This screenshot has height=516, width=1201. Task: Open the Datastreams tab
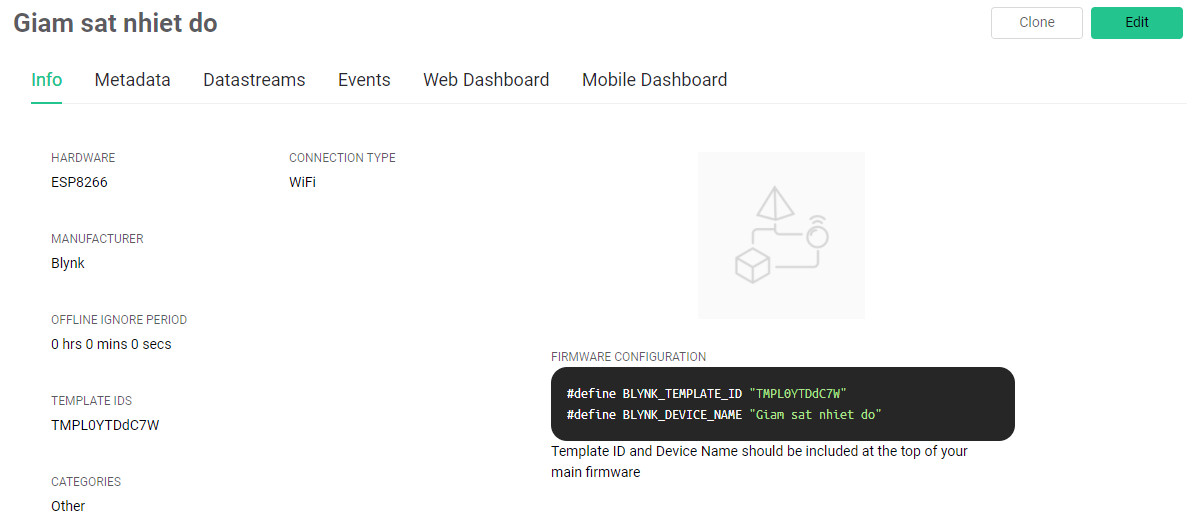pyautogui.click(x=254, y=80)
